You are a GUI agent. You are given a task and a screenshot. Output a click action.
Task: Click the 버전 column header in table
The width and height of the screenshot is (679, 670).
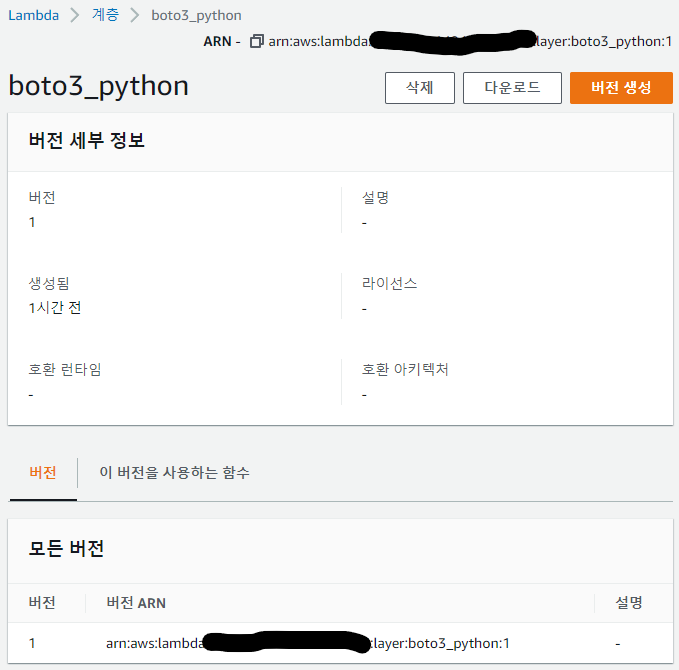point(42,603)
